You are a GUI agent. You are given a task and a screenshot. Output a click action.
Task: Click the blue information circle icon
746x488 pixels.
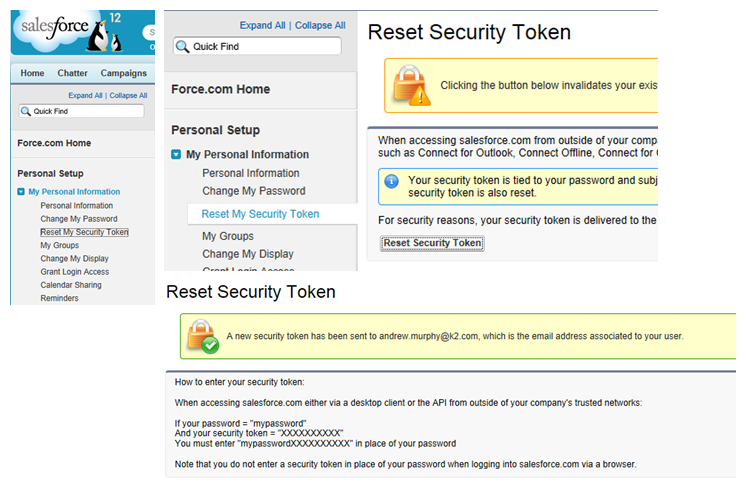[393, 182]
